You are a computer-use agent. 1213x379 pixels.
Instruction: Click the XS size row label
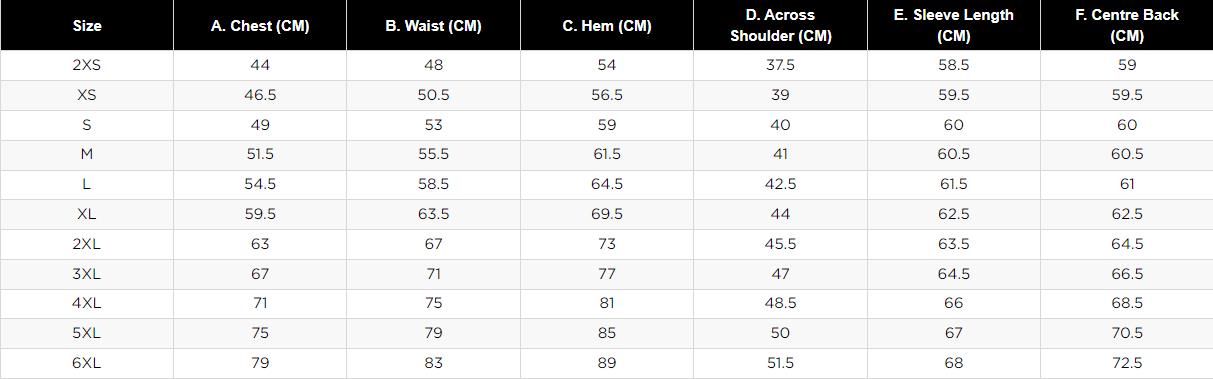87,95
